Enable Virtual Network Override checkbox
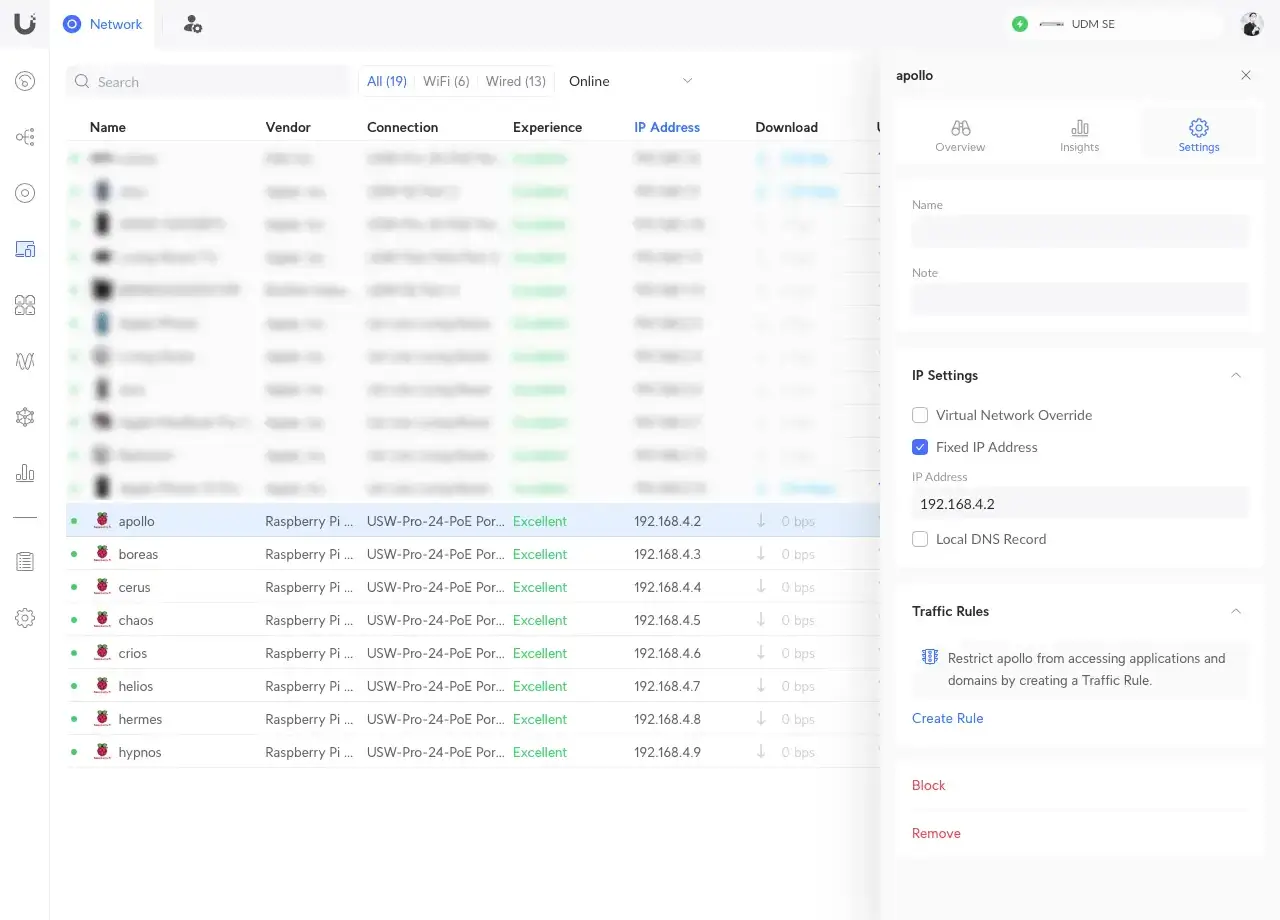Screen dimensions: 1280x920 click(x=920, y=415)
